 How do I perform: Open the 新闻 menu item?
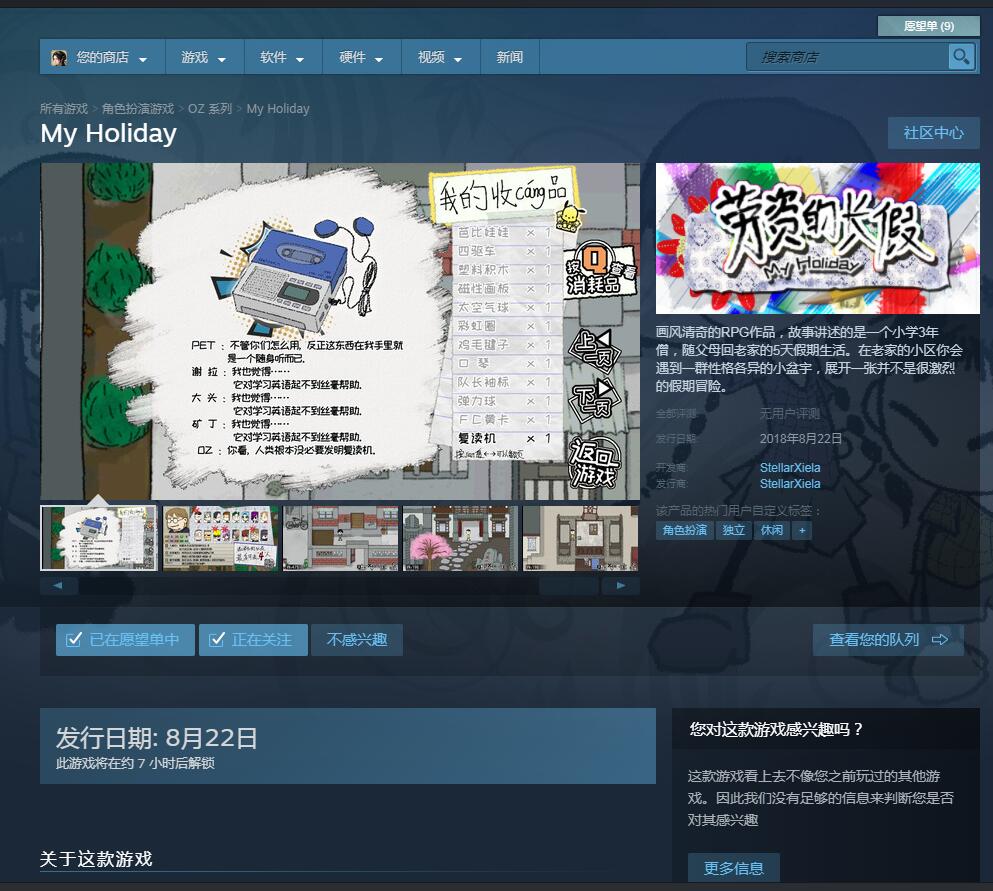tap(510, 57)
